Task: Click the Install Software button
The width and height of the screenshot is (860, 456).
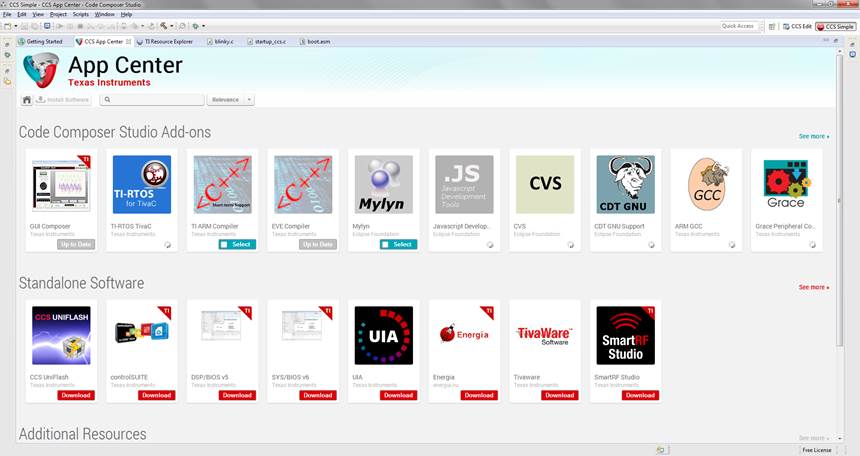Action: click(63, 100)
